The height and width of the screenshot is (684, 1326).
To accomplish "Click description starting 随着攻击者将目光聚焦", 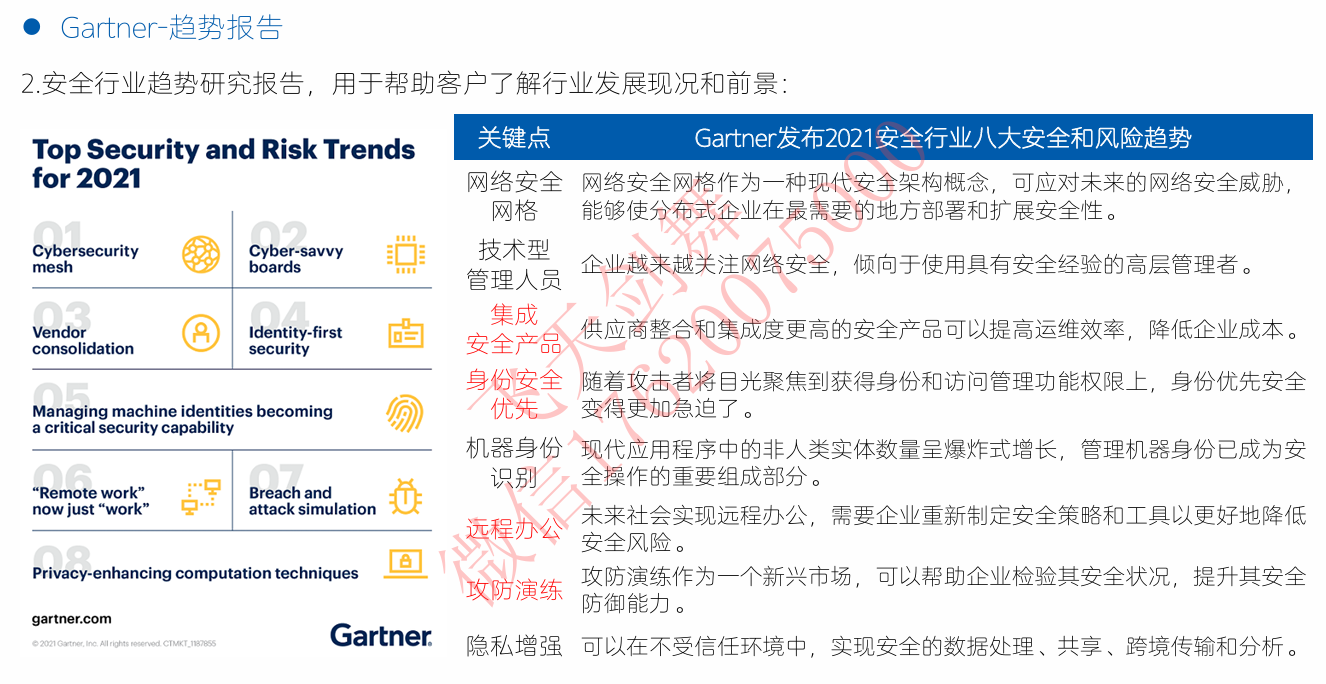I will 943,394.
